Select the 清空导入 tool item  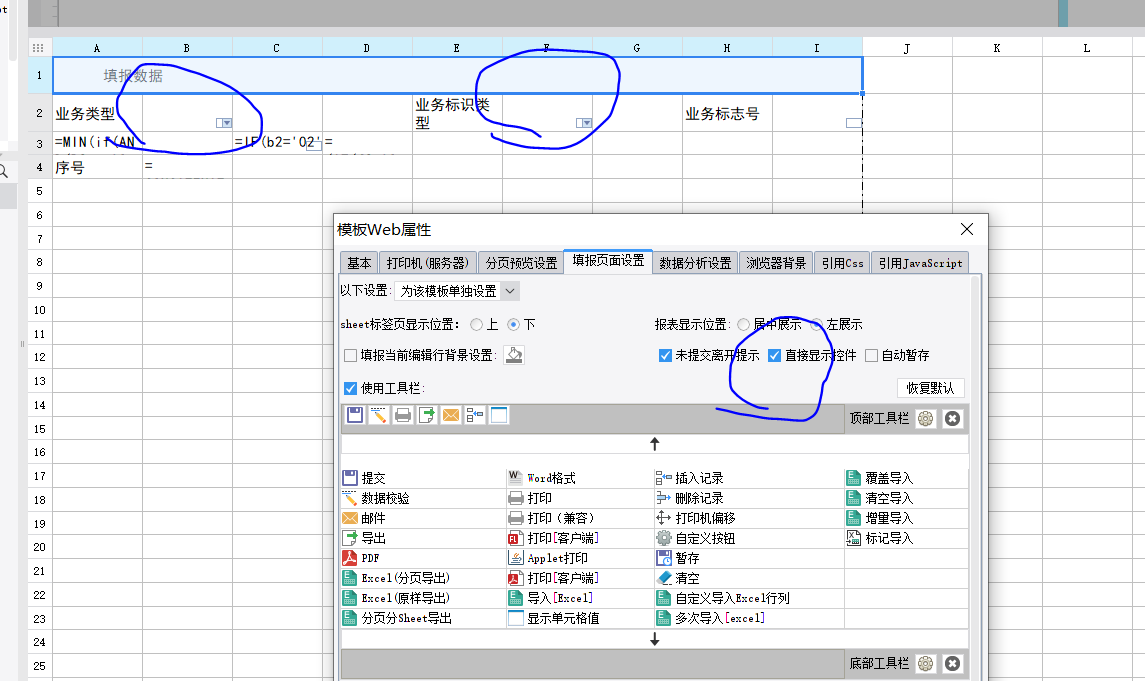[x=880, y=498]
